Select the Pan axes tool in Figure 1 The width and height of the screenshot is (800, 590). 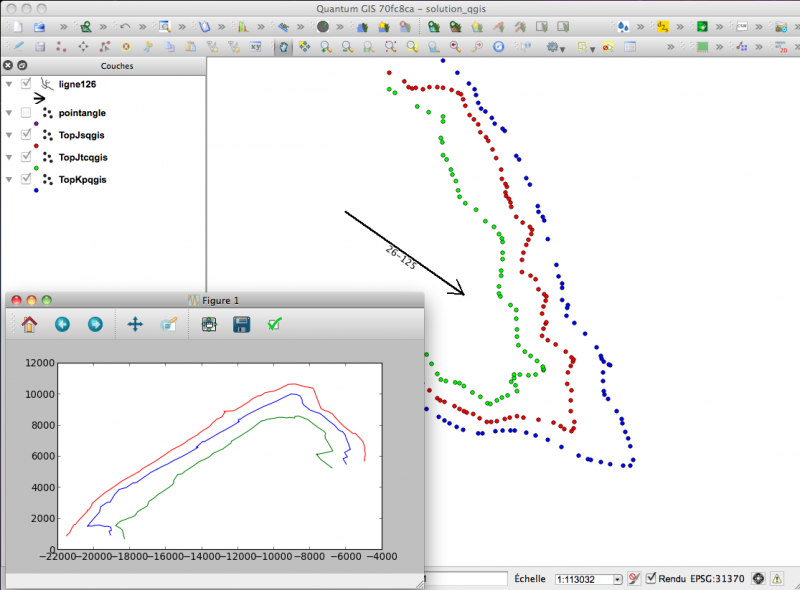136,324
